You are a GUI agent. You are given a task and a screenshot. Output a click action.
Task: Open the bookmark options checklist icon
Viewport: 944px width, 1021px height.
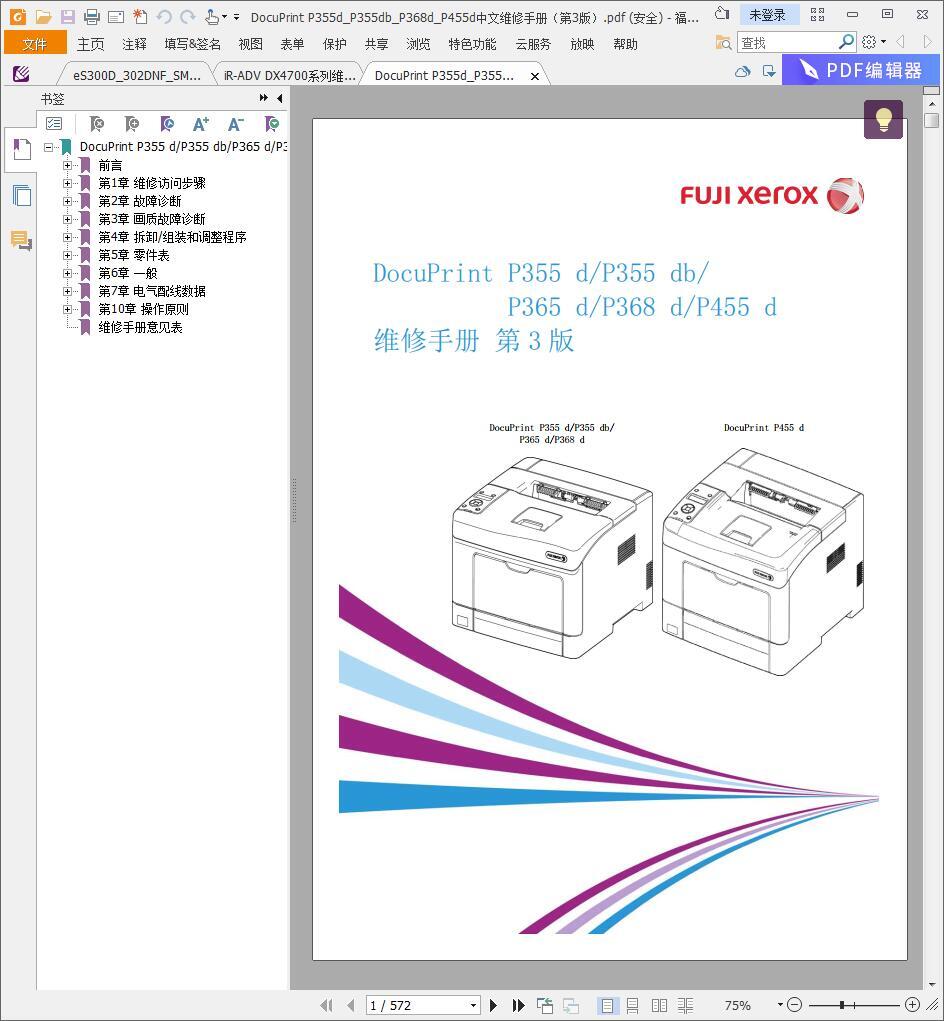[x=54, y=124]
